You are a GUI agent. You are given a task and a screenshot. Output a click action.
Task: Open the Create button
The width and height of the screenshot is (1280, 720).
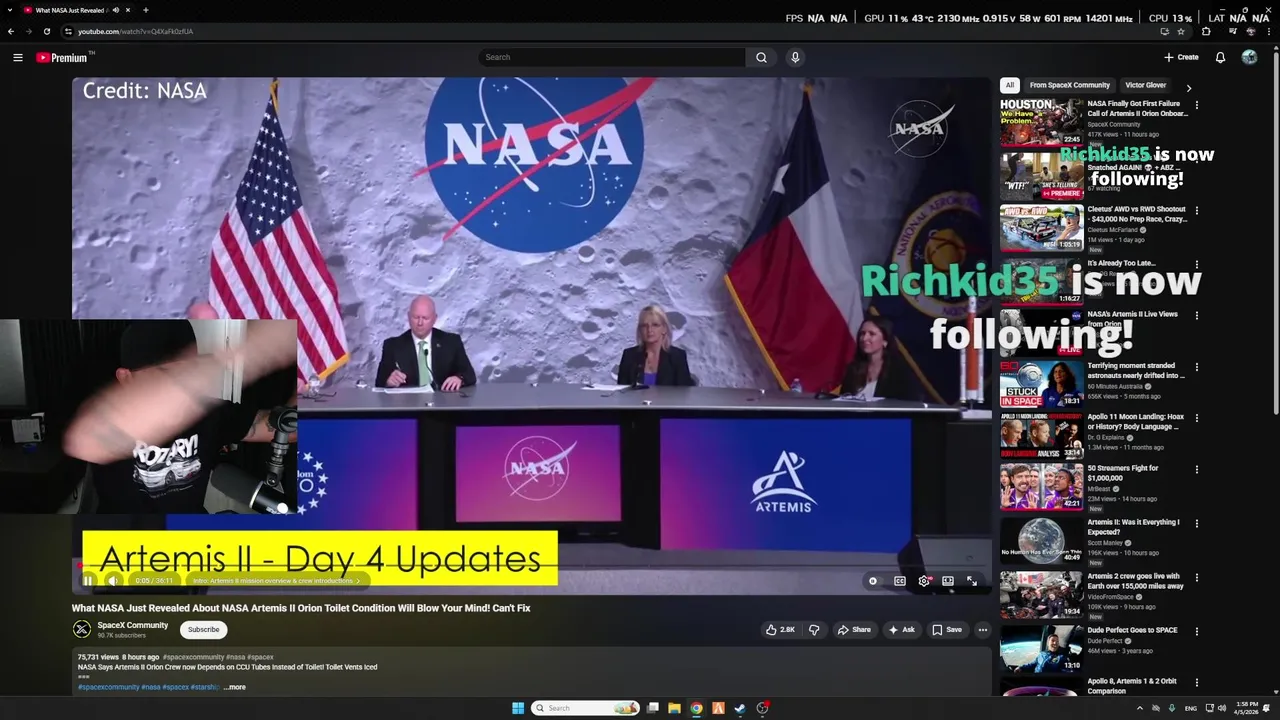click(x=1181, y=57)
